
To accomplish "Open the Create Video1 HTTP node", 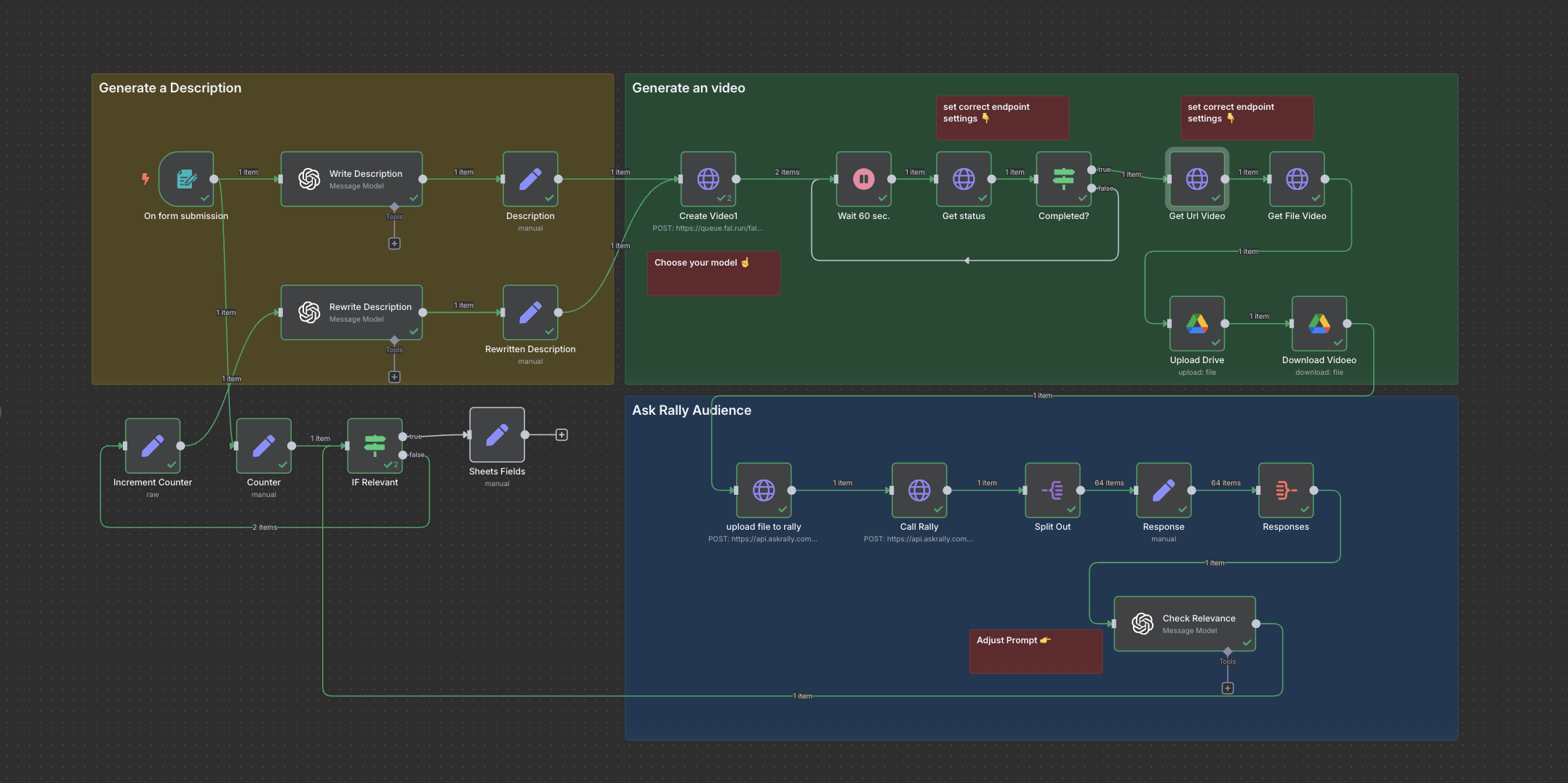I will [x=708, y=179].
